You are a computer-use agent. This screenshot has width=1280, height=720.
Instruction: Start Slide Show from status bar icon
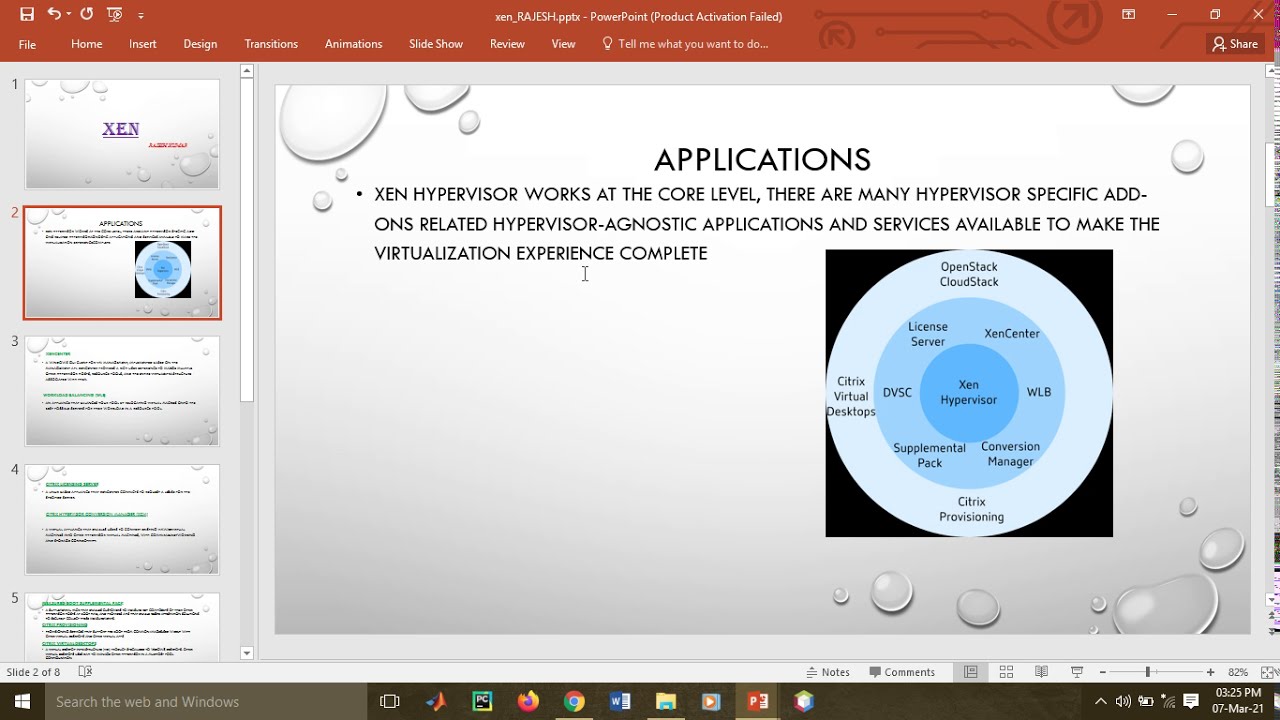(x=1077, y=672)
